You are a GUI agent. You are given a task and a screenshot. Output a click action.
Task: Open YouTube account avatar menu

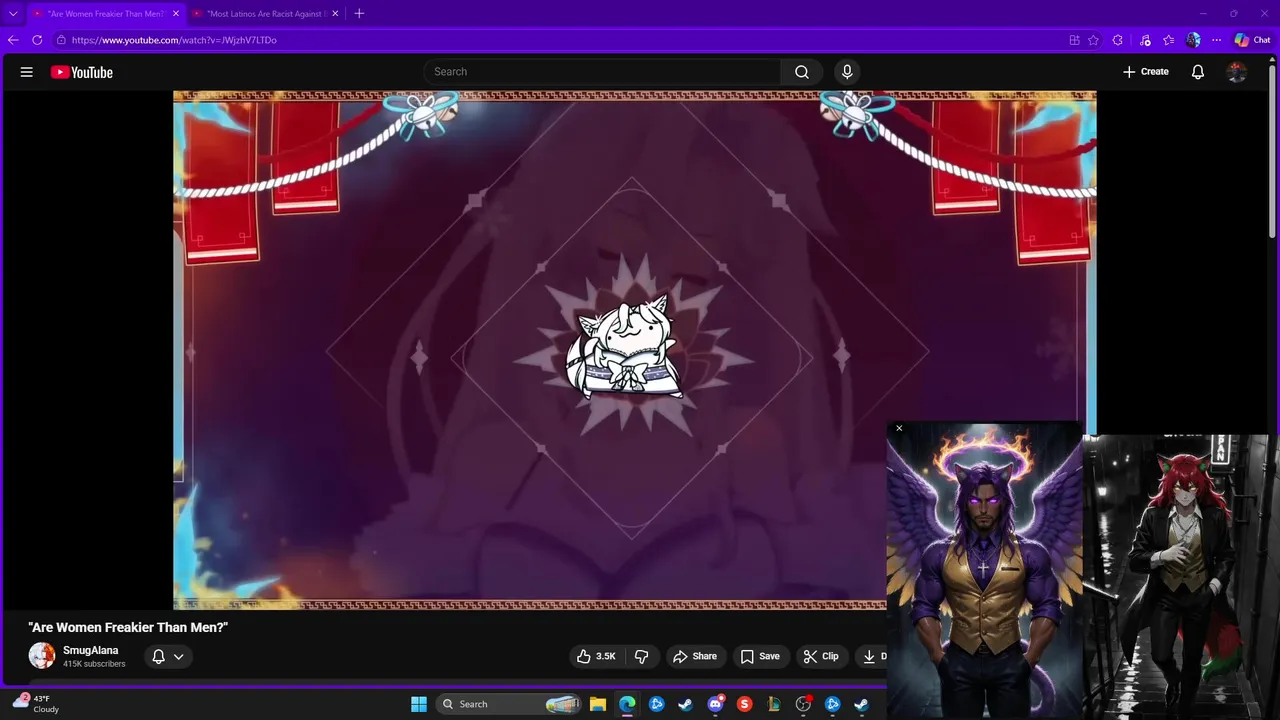tap(1237, 72)
